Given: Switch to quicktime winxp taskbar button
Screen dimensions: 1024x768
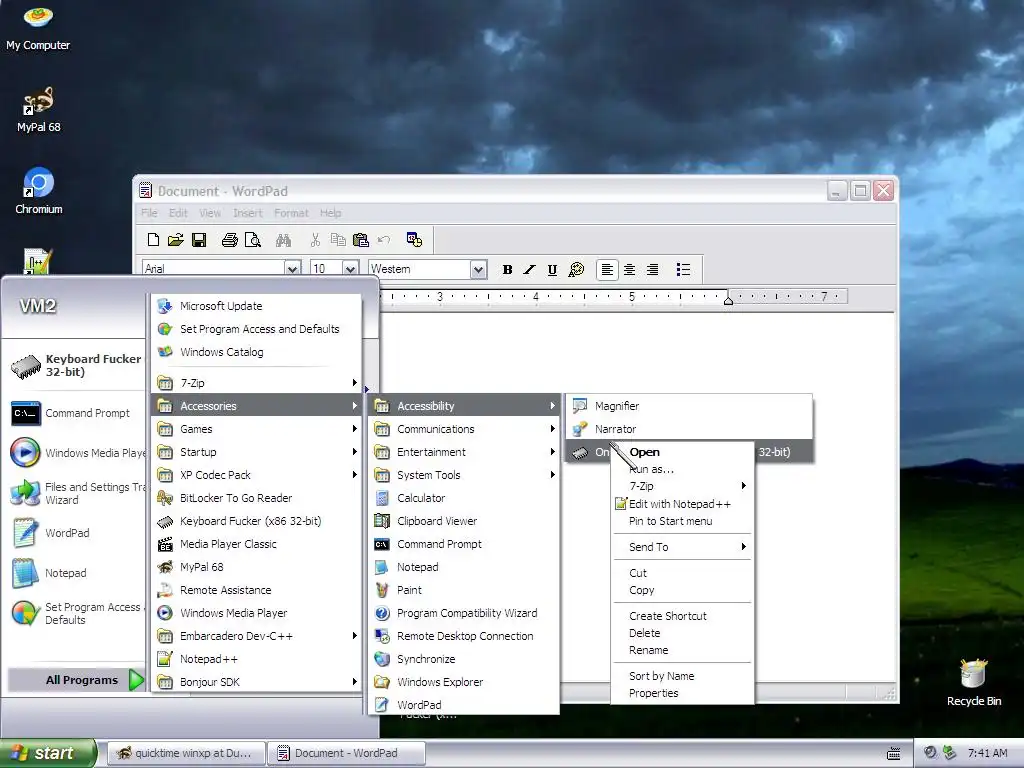Looking at the screenshot, I should point(185,753).
